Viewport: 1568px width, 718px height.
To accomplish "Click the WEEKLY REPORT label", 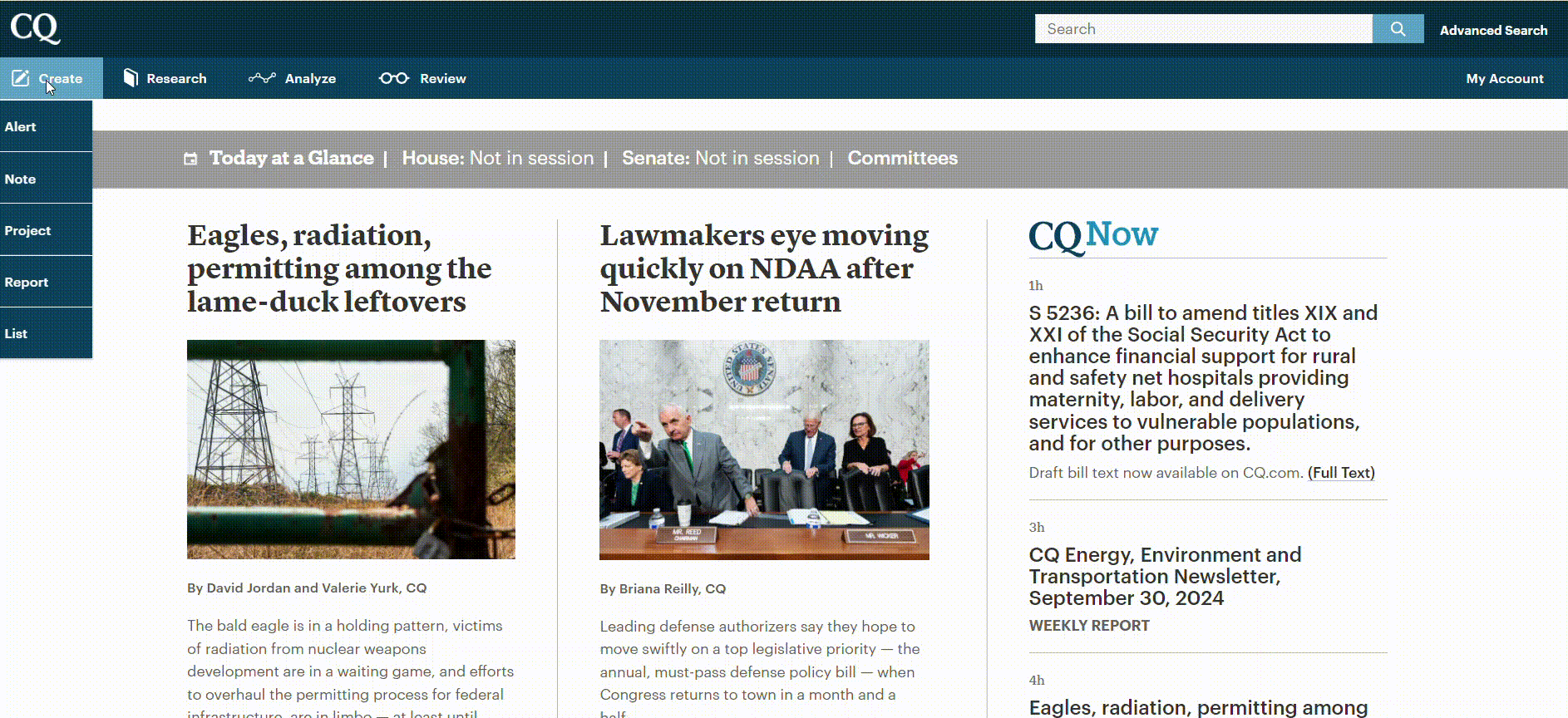I will (x=1089, y=626).
